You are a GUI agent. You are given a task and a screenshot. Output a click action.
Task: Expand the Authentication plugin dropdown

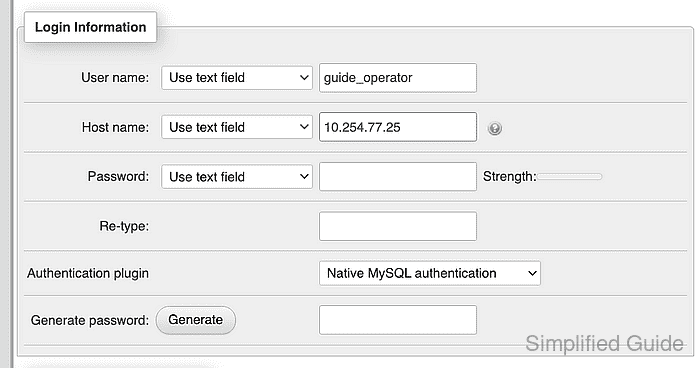(430, 273)
